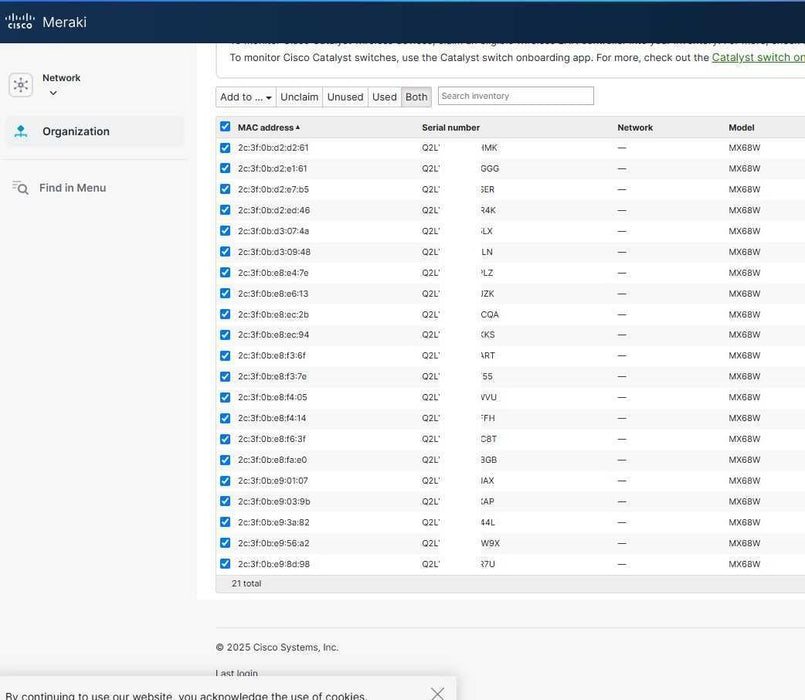This screenshot has height=700, width=805.
Task: Uncheck device 2c:3f:0b:d2:d2:61
Action: [225, 148]
